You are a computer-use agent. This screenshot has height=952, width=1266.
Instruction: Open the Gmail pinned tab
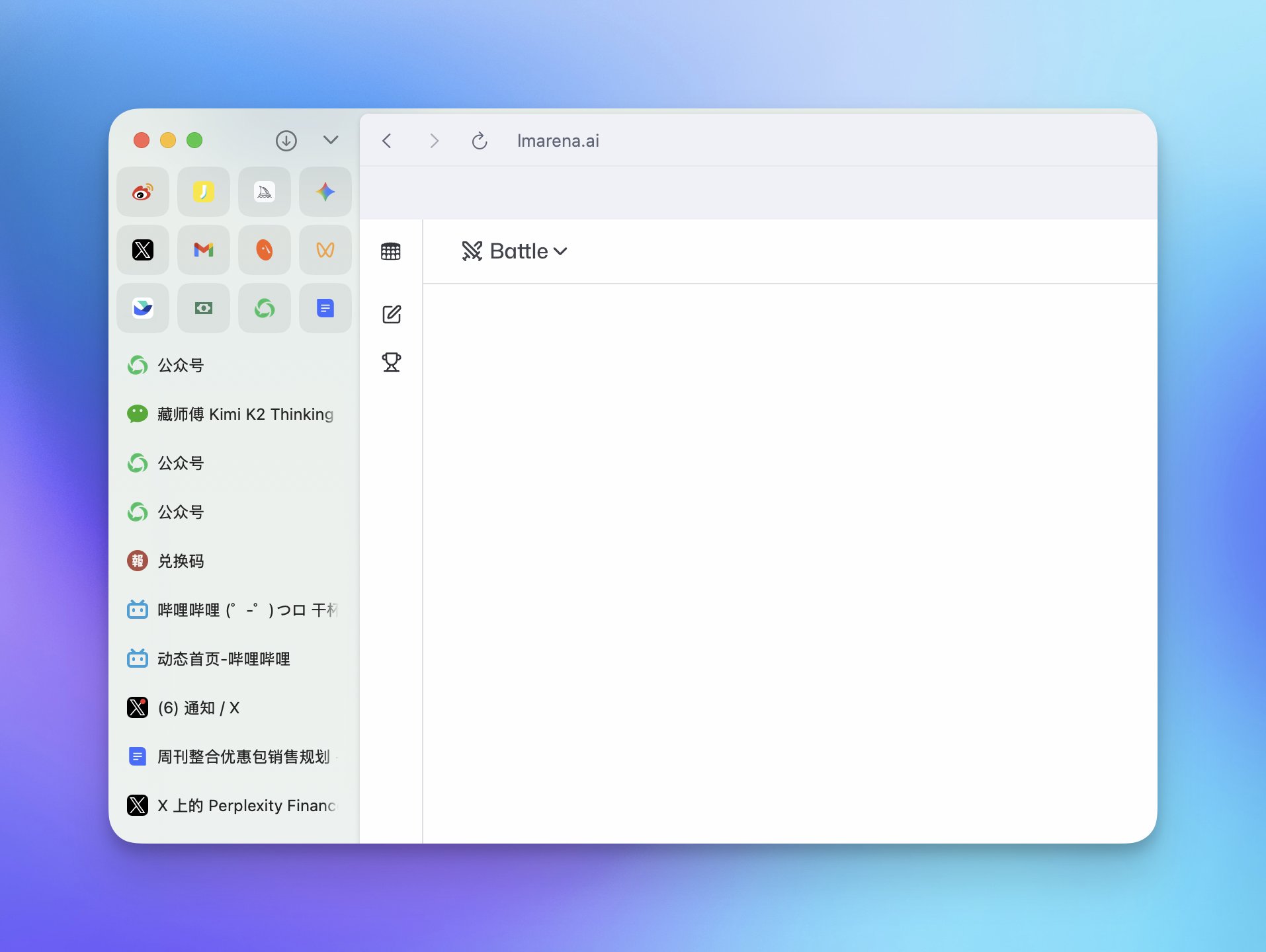204,250
